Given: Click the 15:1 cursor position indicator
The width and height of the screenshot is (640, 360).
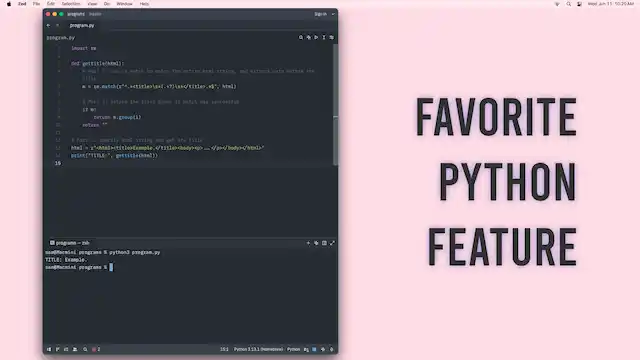Looking at the screenshot, I should [x=224, y=349].
